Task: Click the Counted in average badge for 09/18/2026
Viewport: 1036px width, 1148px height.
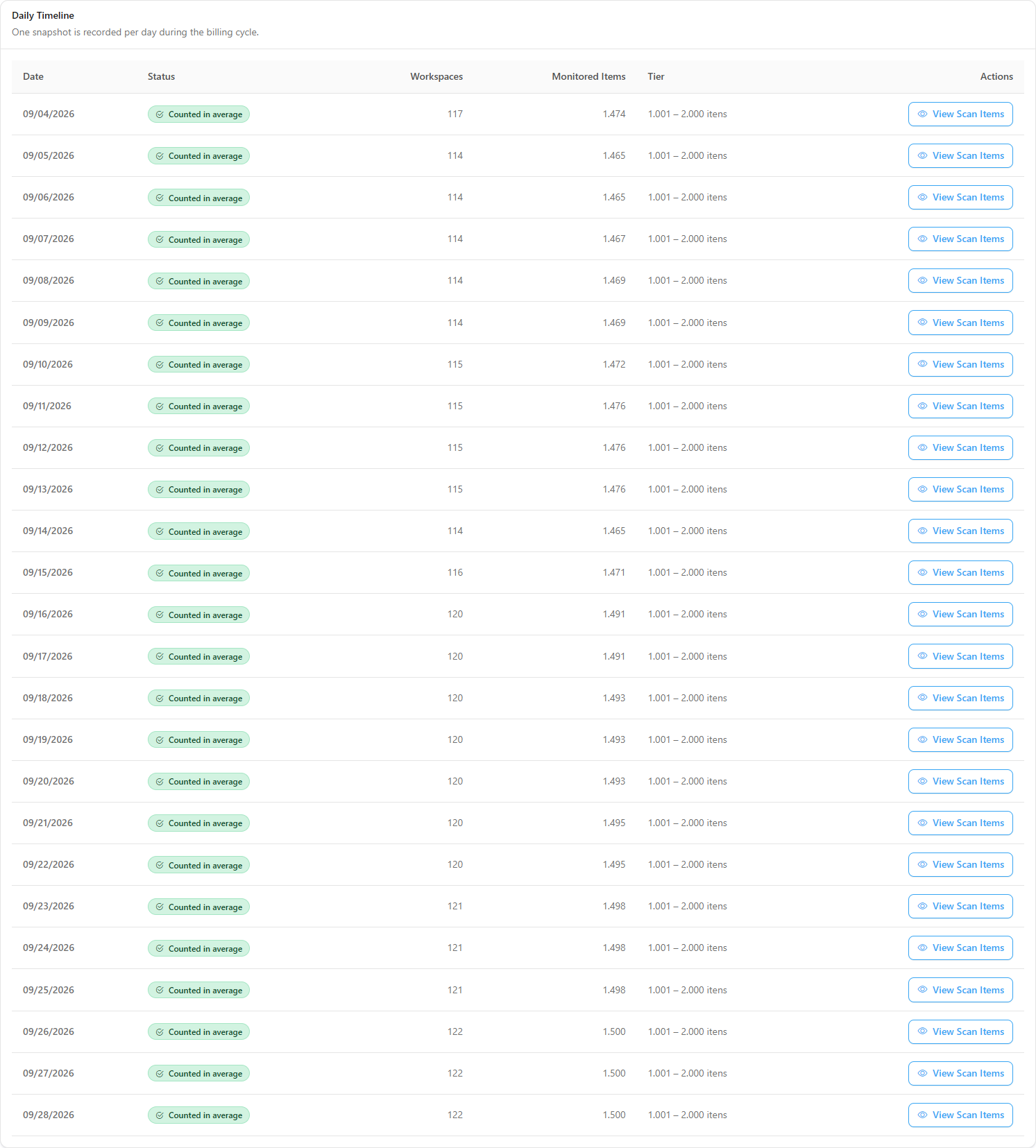Action: pos(198,698)
